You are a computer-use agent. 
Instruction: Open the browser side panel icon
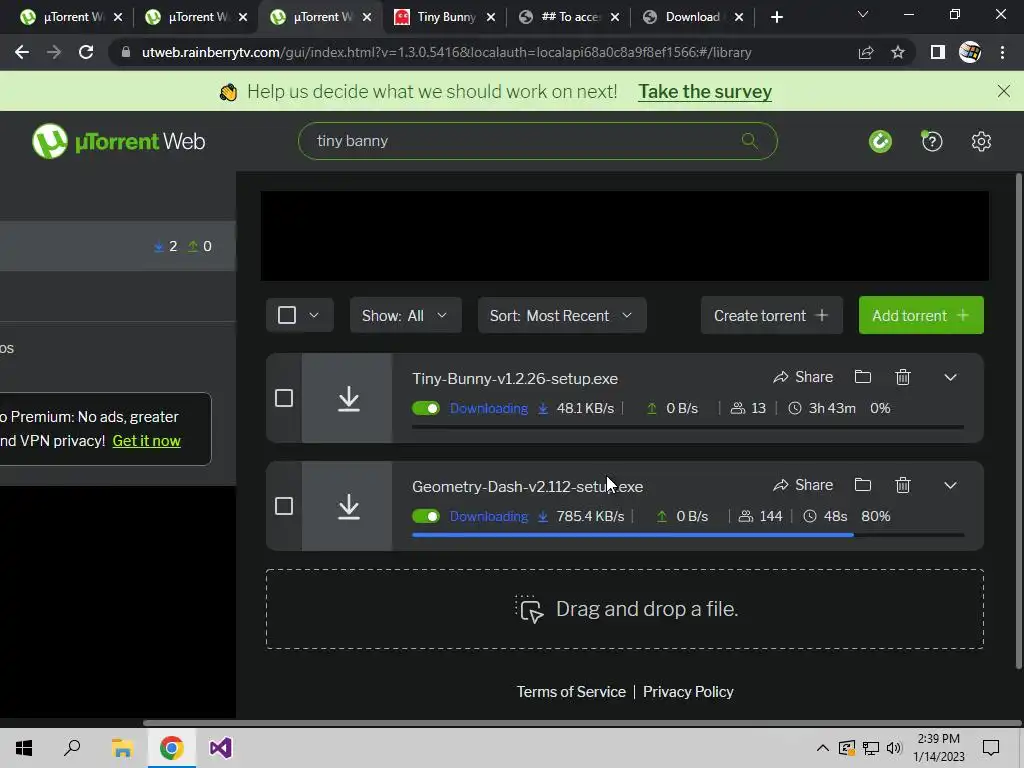[938, 52]
